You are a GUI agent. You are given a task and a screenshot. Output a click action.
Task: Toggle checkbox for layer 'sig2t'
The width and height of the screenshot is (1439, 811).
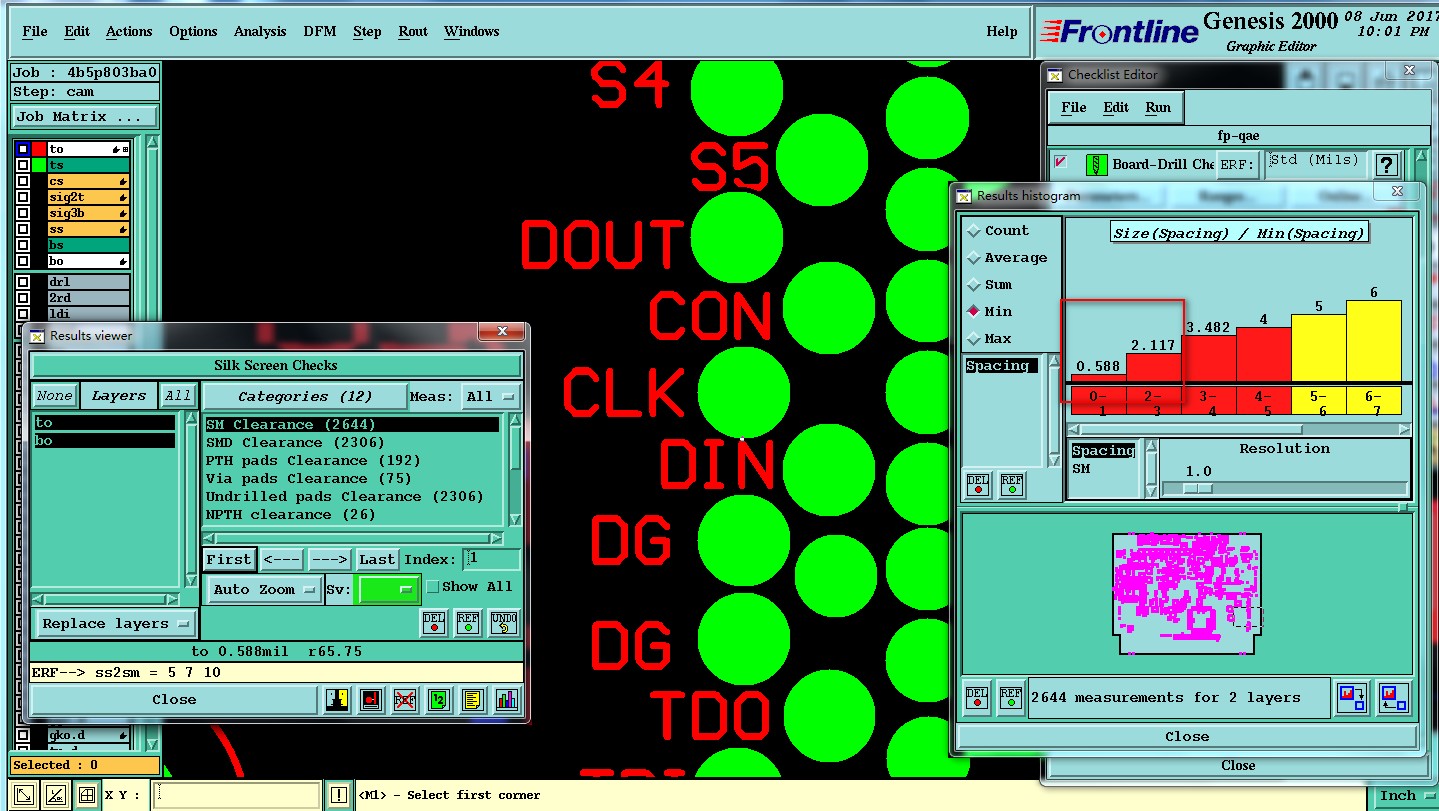(23, 197)
